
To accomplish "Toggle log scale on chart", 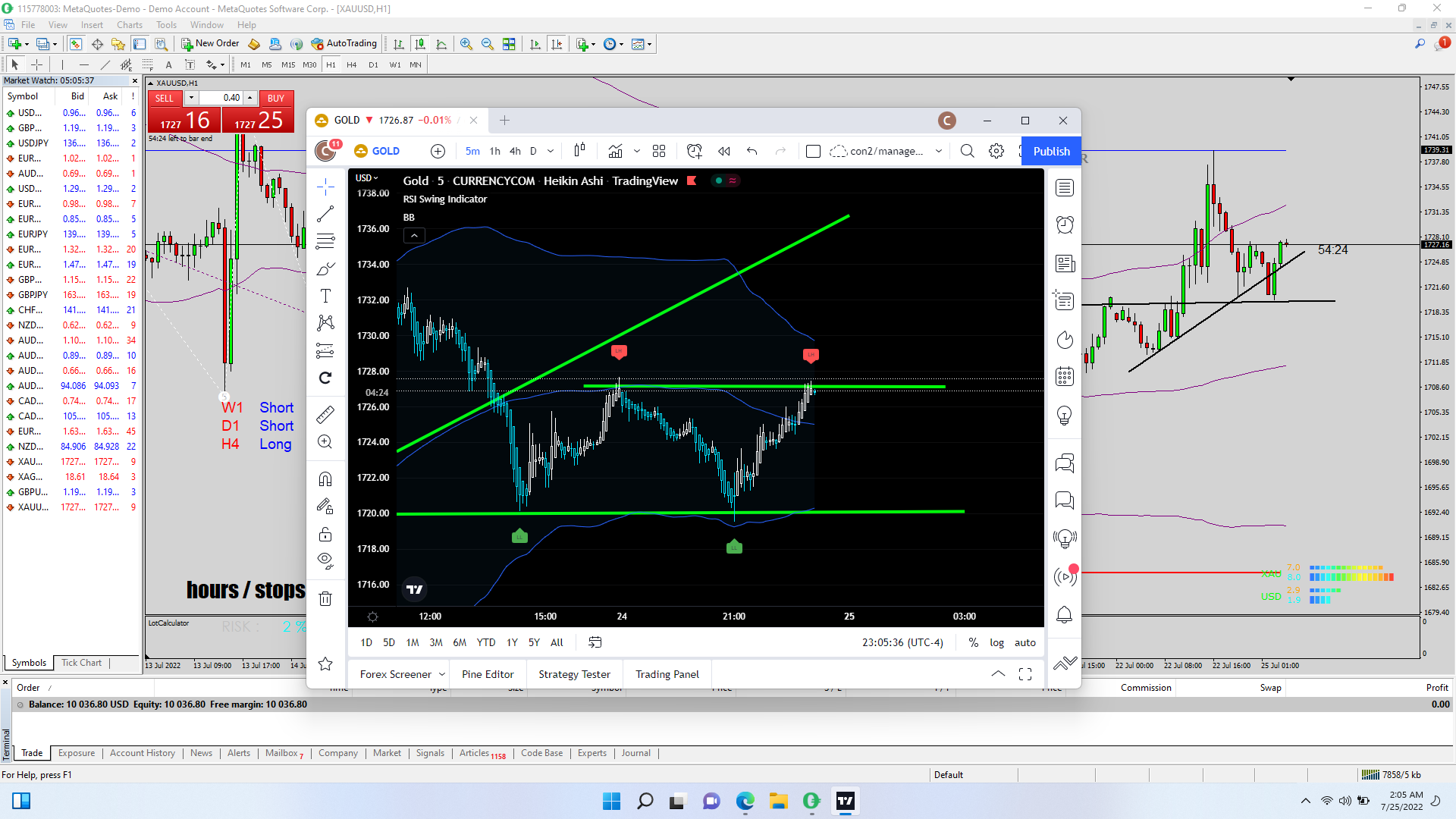I will pos(996,642).
